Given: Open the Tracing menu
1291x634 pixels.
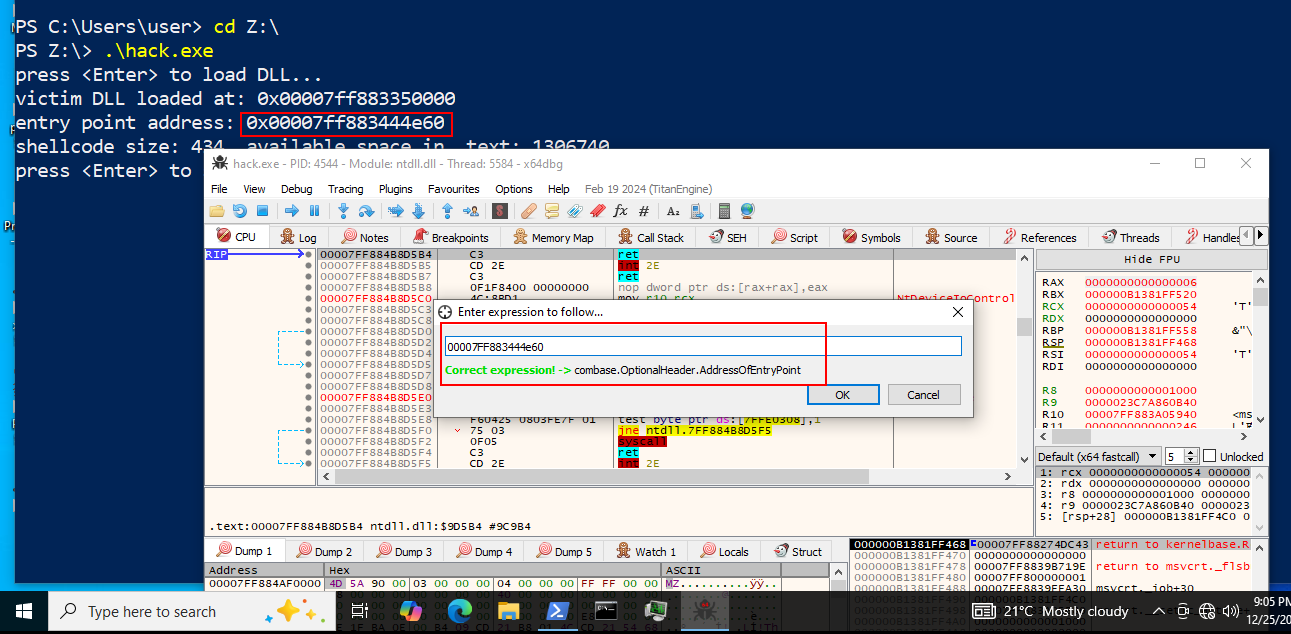Looking at the screenshot, I should [345, 189].
